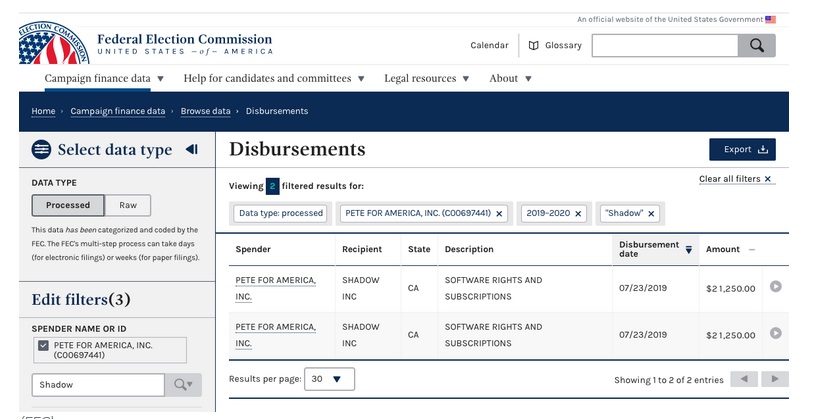824x419 pixels.
Task: Click the Disbursements page heading
Action: coord(297,149)
